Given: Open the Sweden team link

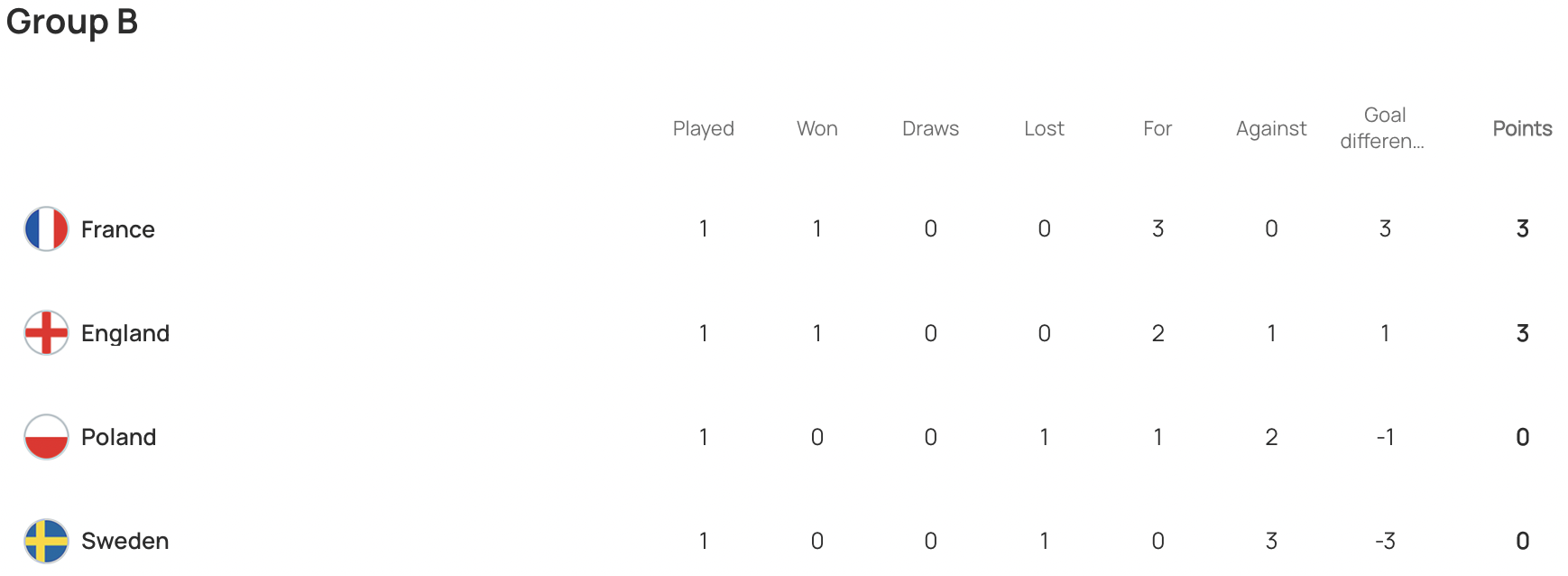Looking at the screenshot, I should tap(125, 541).
